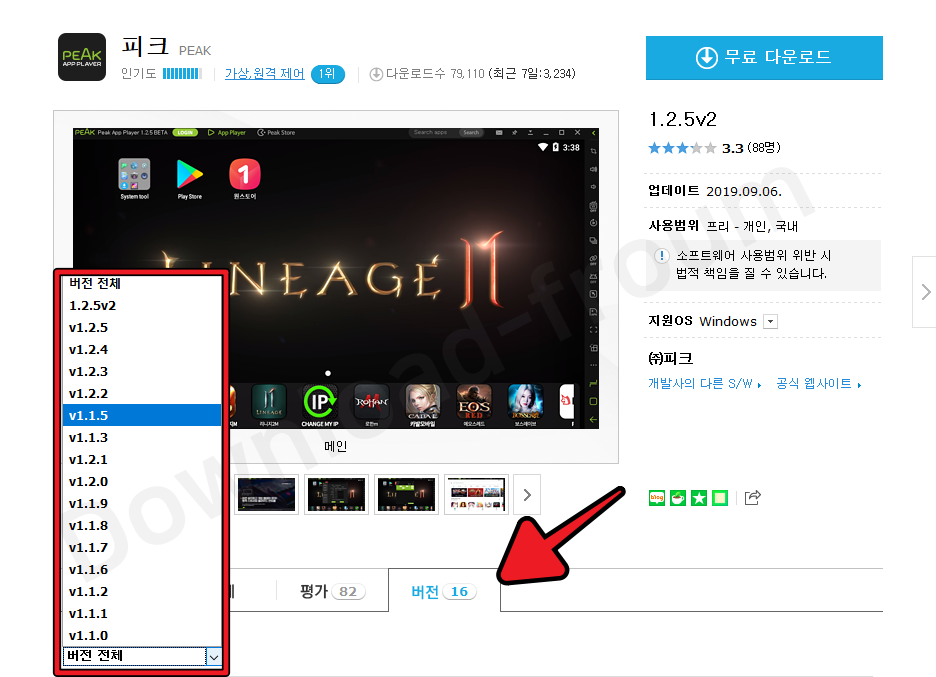The image size is (936, 677).
Task: Choose v1.2.2 in the version list
Action: pos(141,394)
